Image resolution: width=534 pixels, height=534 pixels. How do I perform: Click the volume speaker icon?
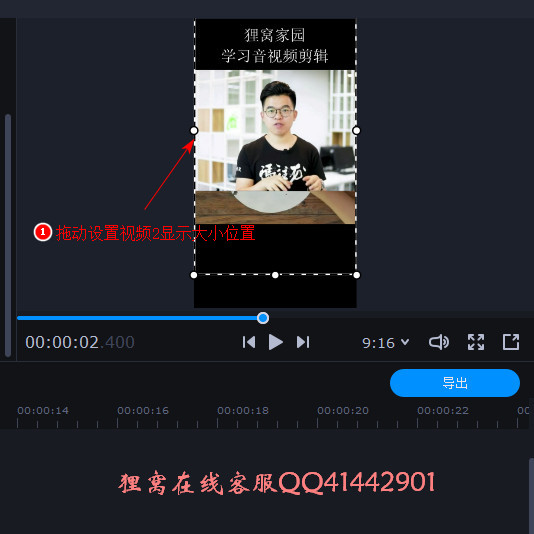click(x=439, y=342)
